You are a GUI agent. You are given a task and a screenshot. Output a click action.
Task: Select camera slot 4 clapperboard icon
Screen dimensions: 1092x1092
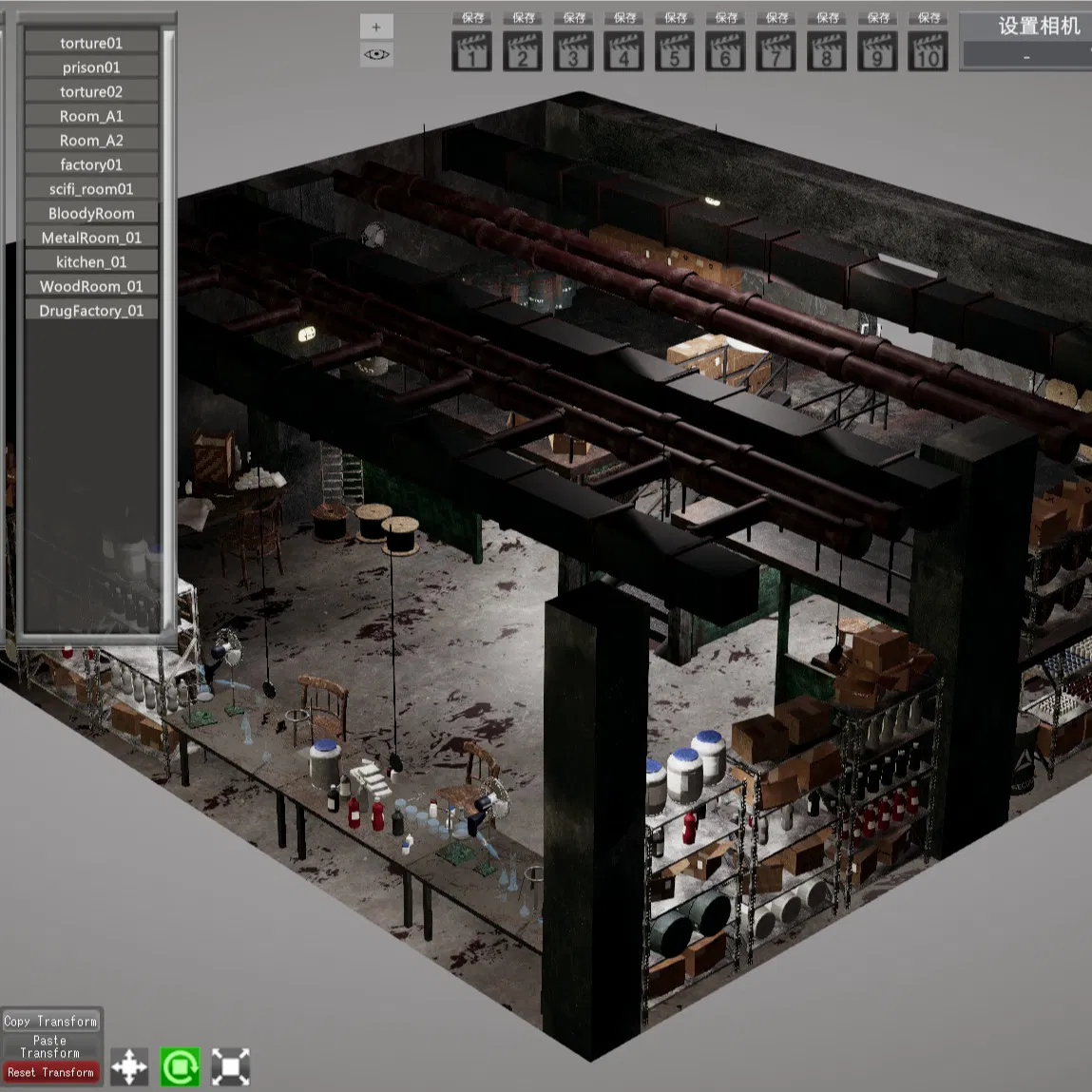tap(623, 50)
